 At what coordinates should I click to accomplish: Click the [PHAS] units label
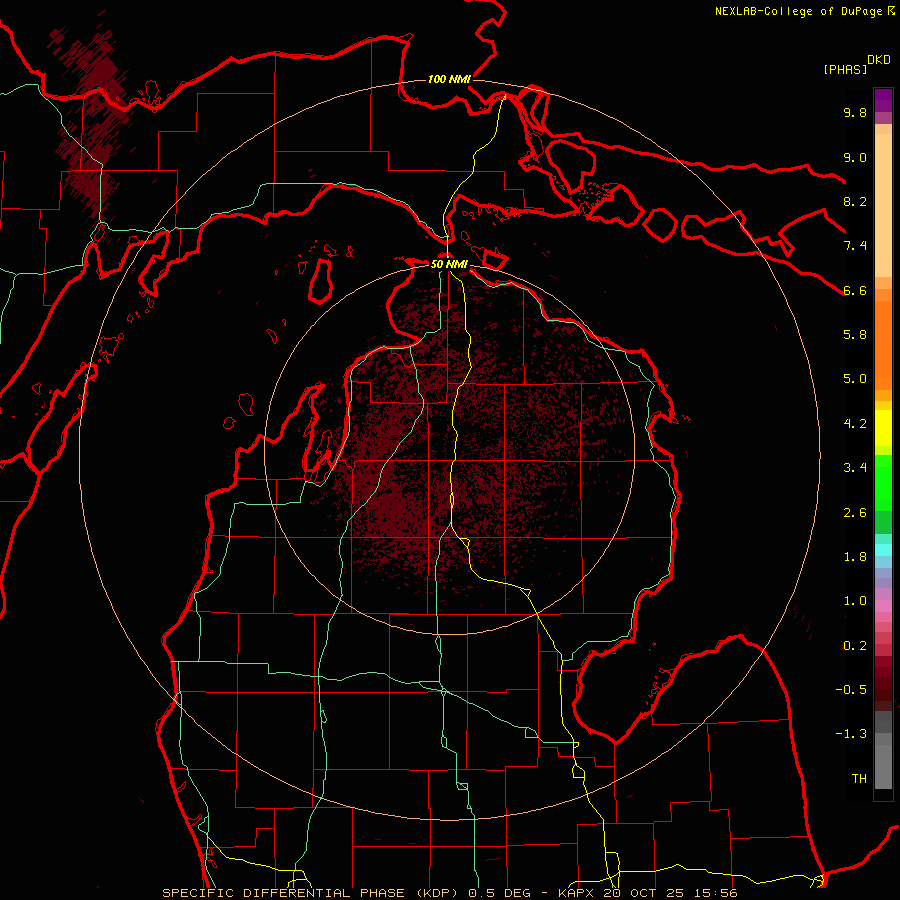pos(845,69)
